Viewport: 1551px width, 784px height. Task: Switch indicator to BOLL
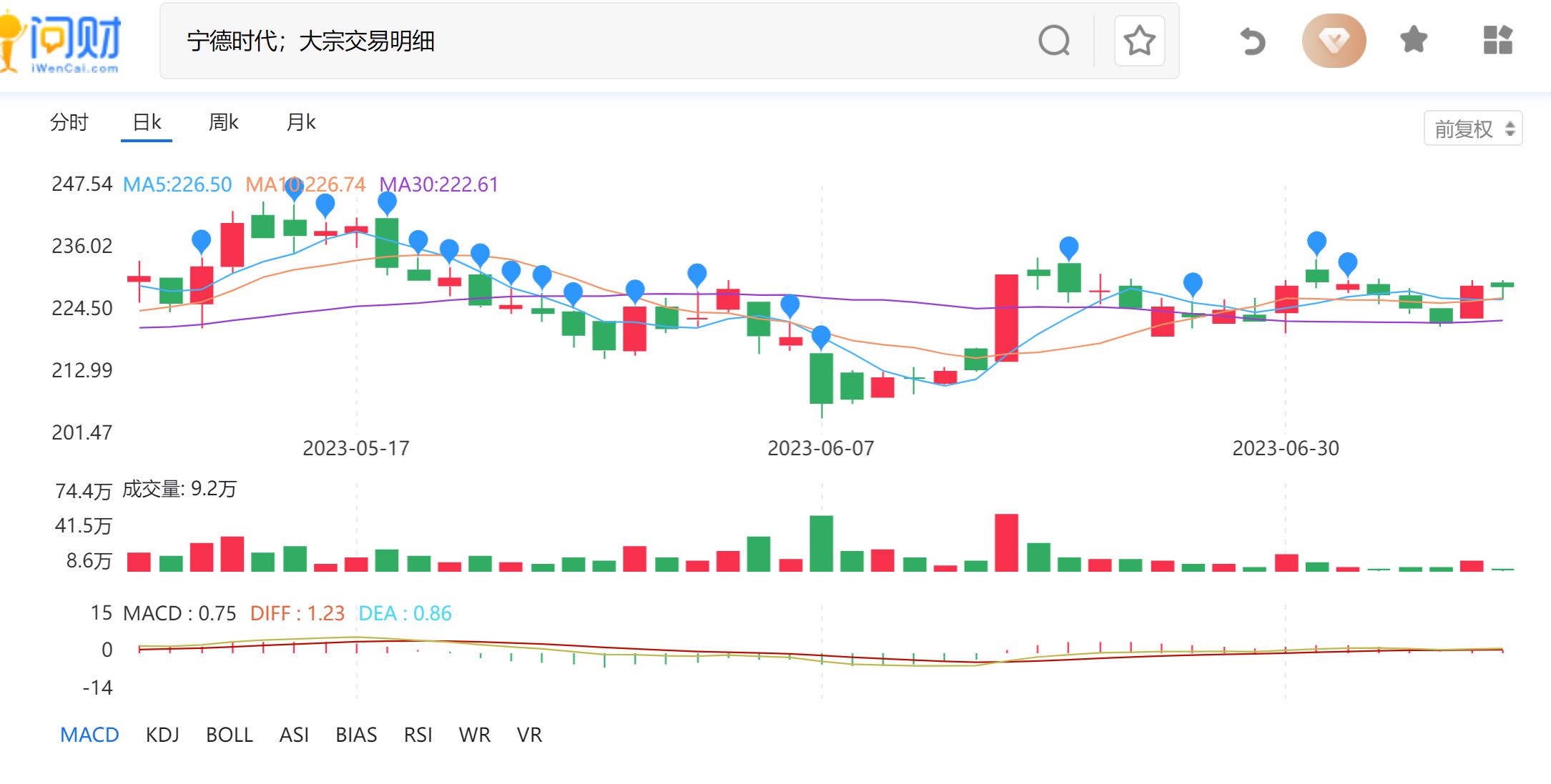point(229,735)
